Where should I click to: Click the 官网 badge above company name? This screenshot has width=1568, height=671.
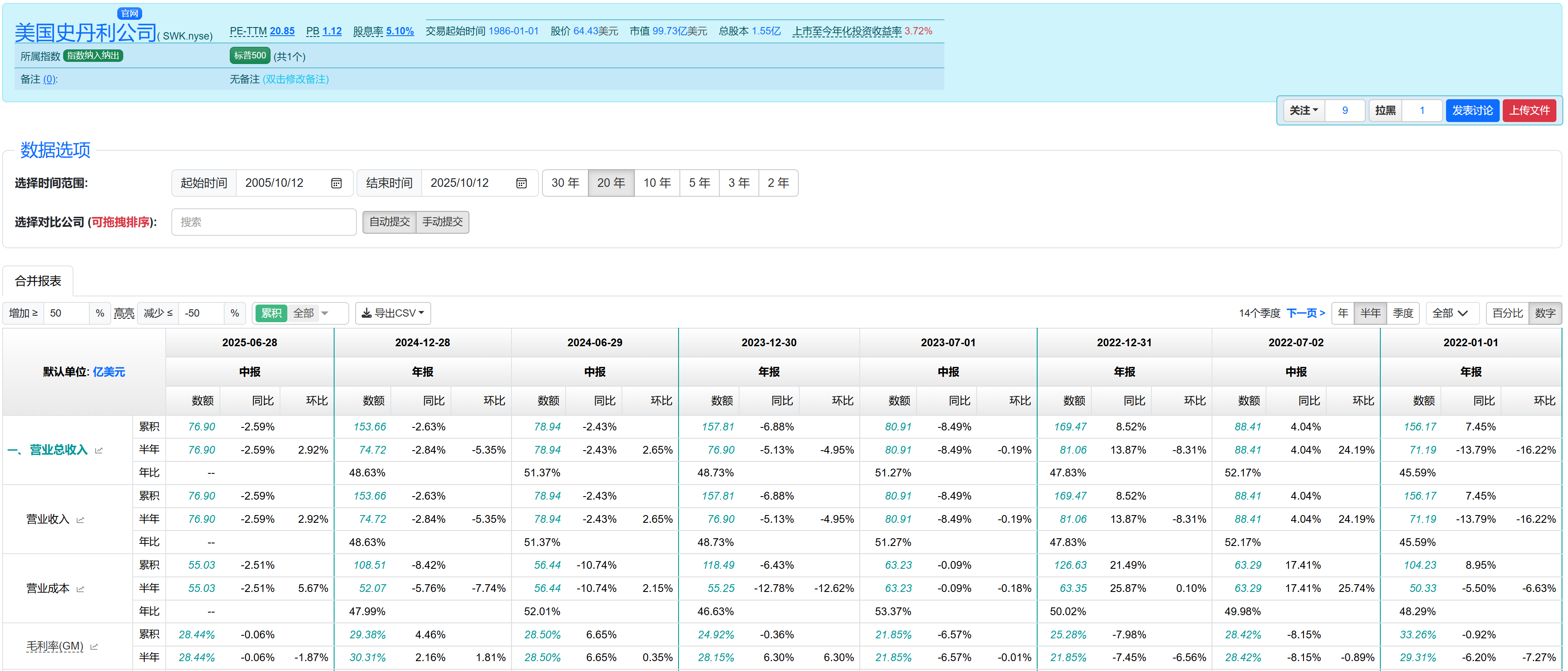129,13
